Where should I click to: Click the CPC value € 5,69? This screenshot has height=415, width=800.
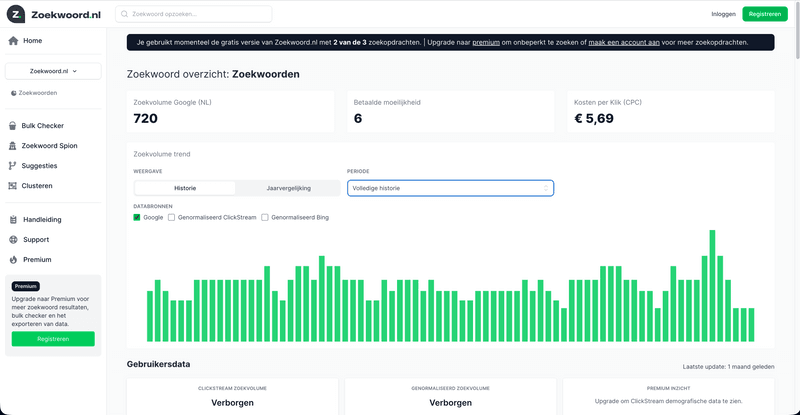click(x=594, y=118)
